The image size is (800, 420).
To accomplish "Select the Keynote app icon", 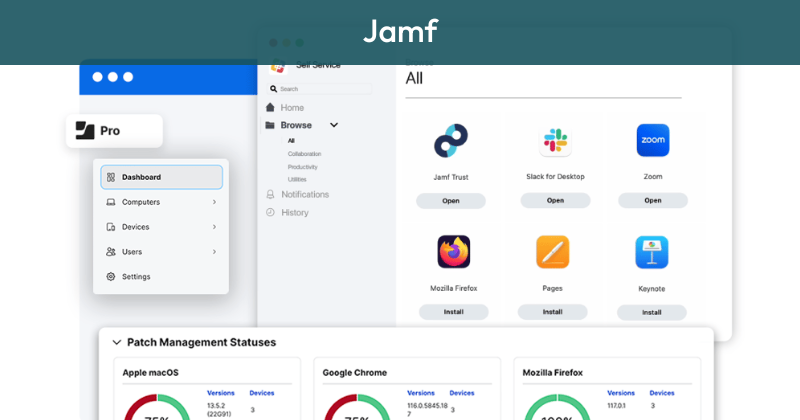I will coord(652,252).
